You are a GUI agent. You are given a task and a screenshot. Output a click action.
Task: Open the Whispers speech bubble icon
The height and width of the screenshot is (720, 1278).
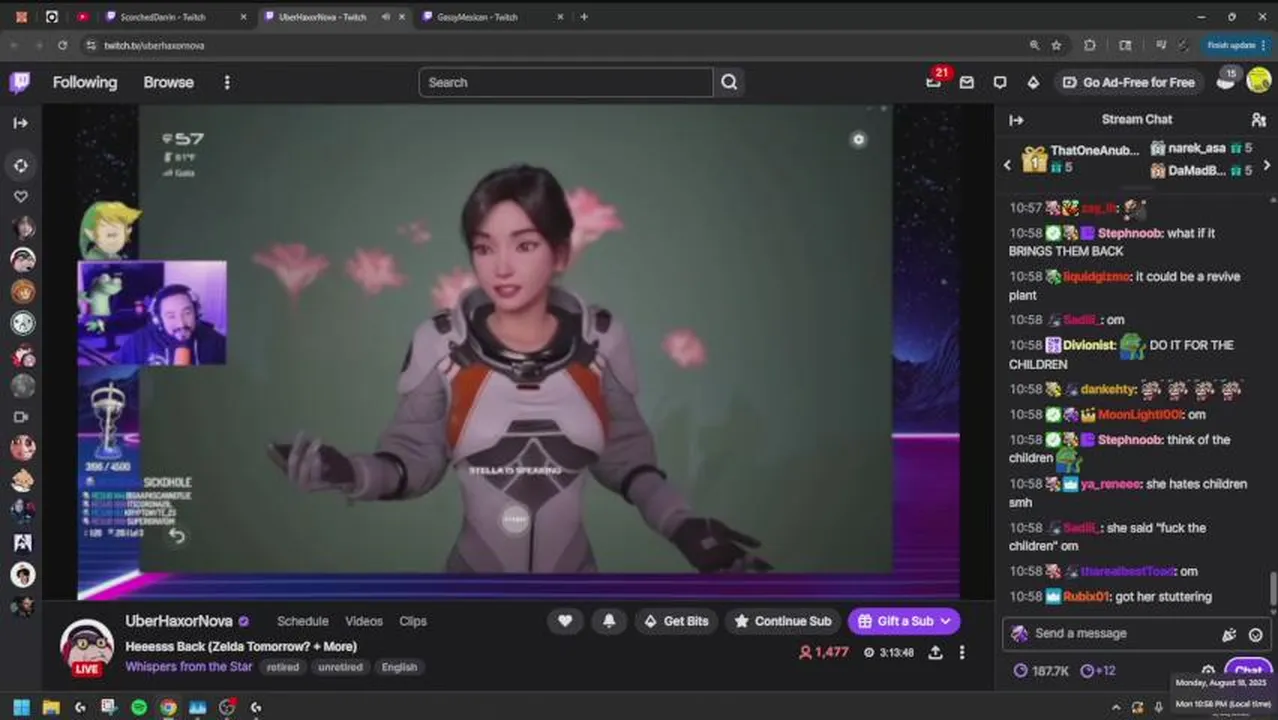pos(1000,82)
